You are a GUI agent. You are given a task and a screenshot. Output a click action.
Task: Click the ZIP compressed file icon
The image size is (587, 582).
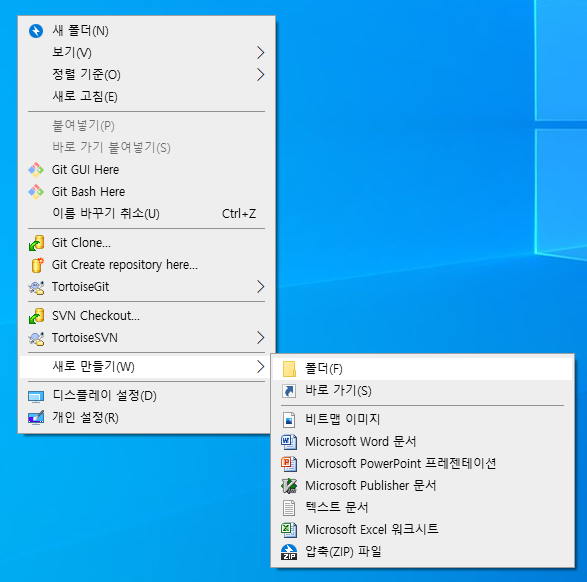pyautogui.click(x=289, y=552)
